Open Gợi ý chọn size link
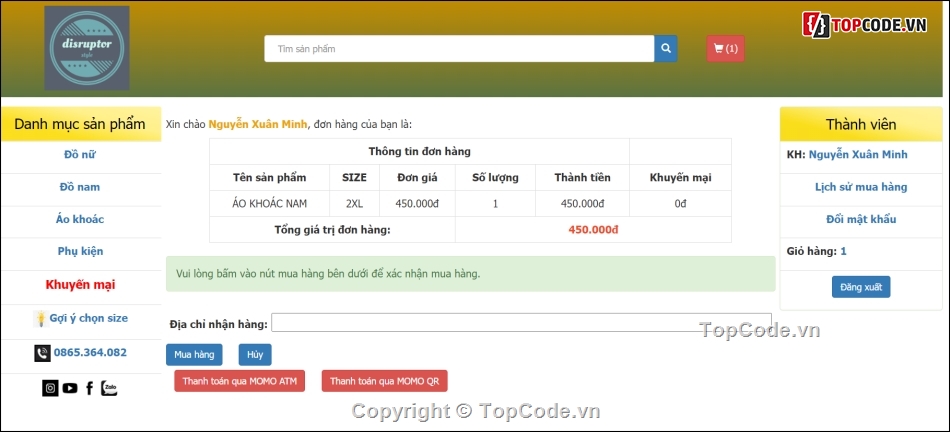The image size is (950, 432). coord(88,318)
